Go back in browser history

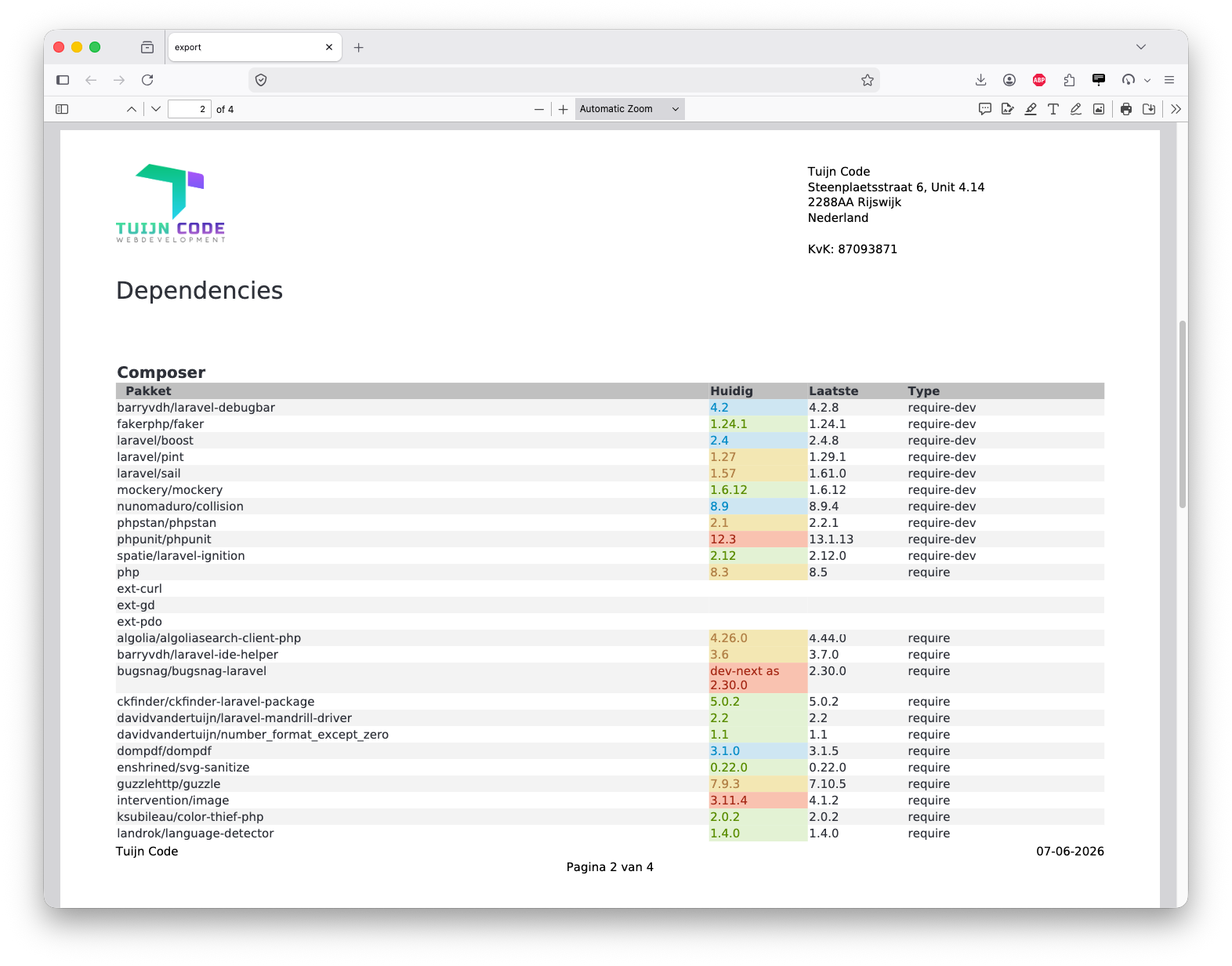click(91, 80)
